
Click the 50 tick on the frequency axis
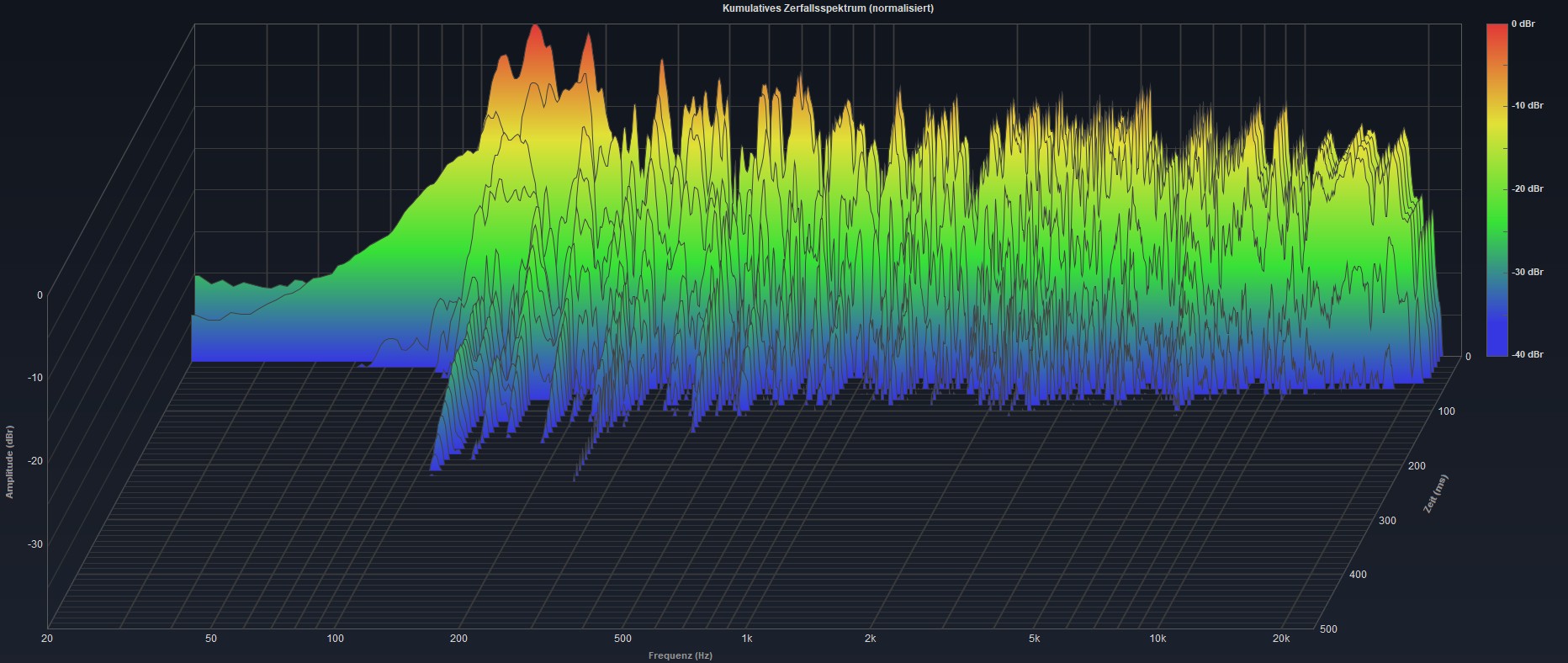210,639
